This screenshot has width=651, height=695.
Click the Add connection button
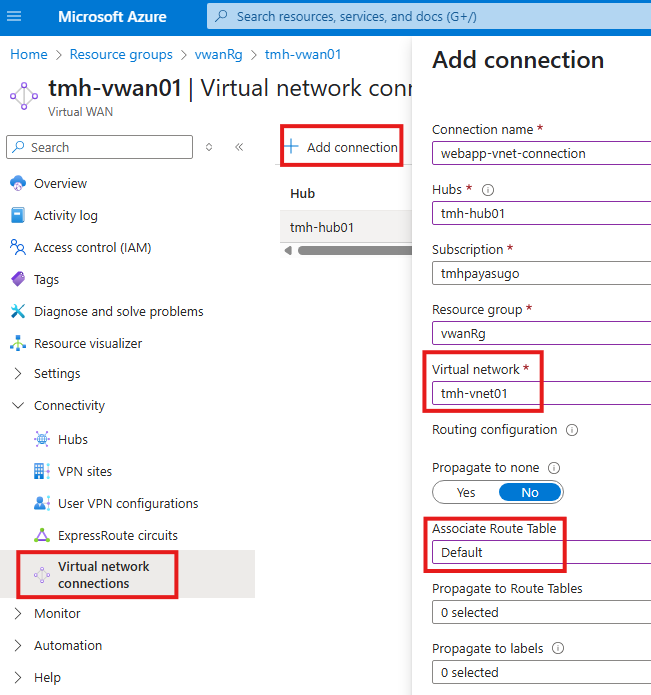coord(341,147)
